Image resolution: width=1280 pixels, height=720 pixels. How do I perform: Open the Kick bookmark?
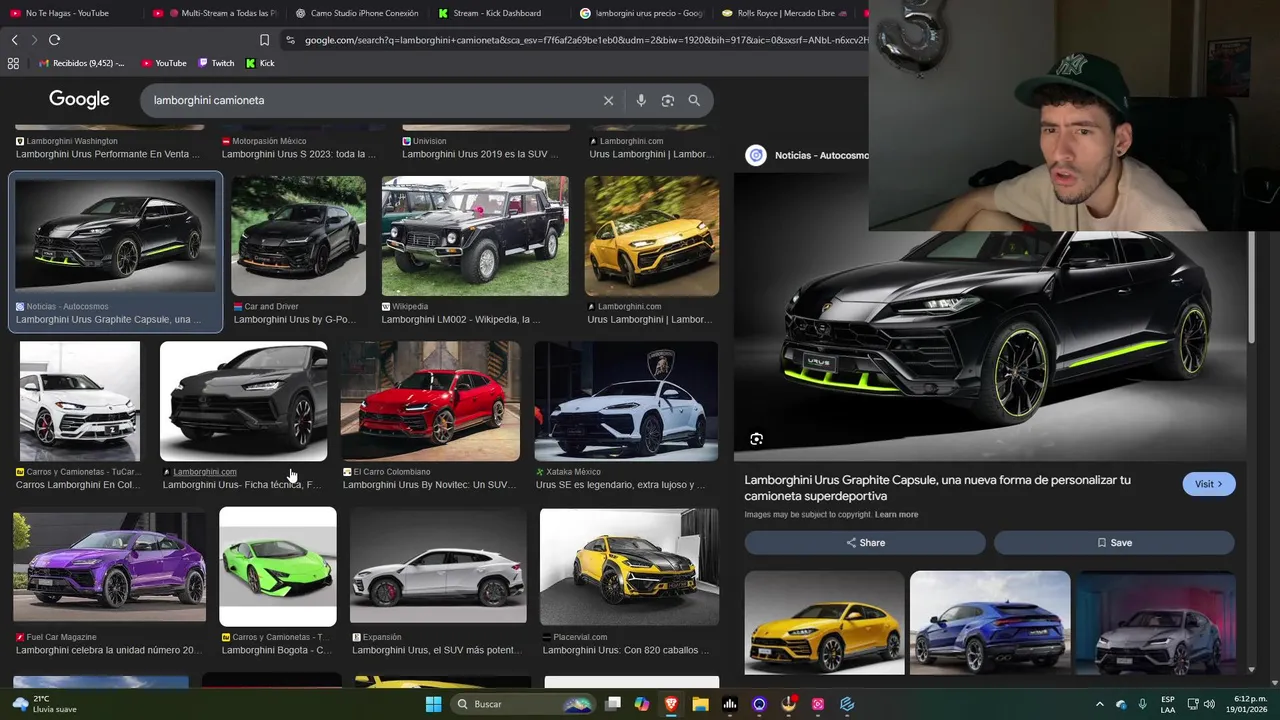[x=260, y=63]
